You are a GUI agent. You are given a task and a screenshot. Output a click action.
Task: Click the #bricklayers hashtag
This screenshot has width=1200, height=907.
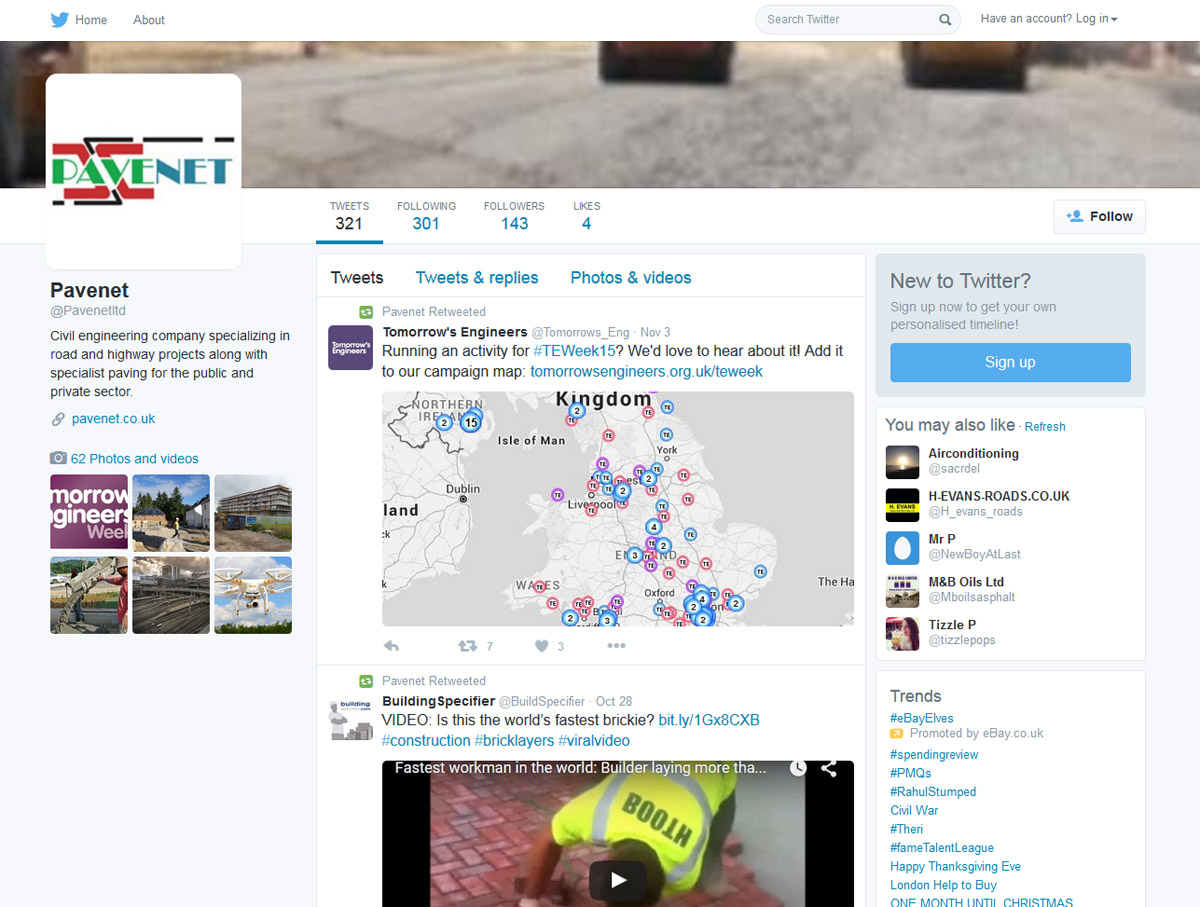(x=514, y=741)
